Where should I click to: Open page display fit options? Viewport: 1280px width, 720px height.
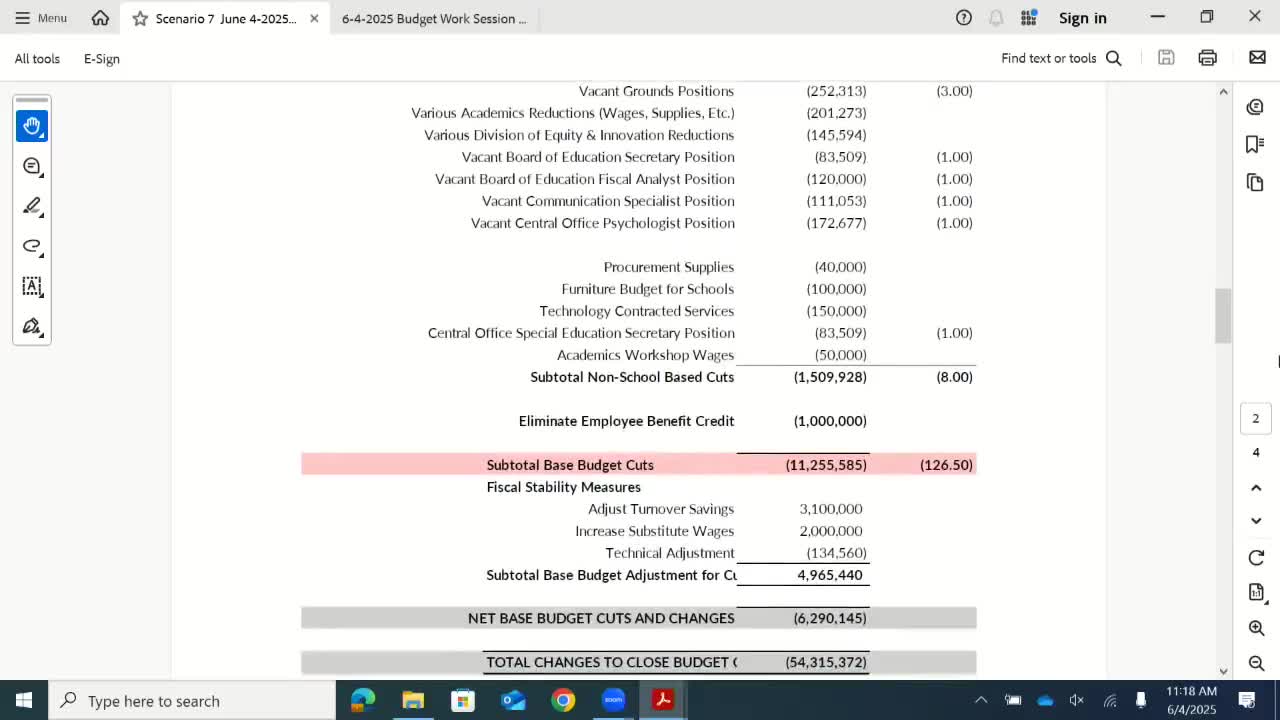[1256, 593]
